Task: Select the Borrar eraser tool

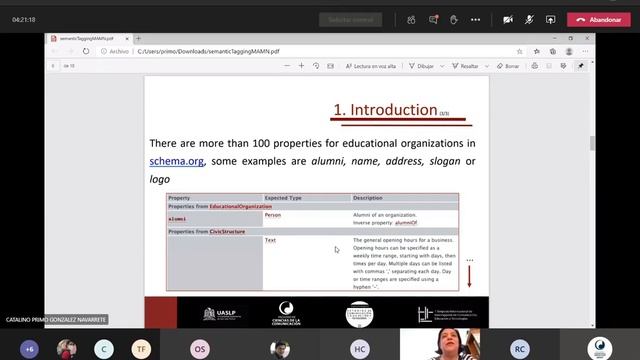Action: pyautogui.click(x=508, y=66)
